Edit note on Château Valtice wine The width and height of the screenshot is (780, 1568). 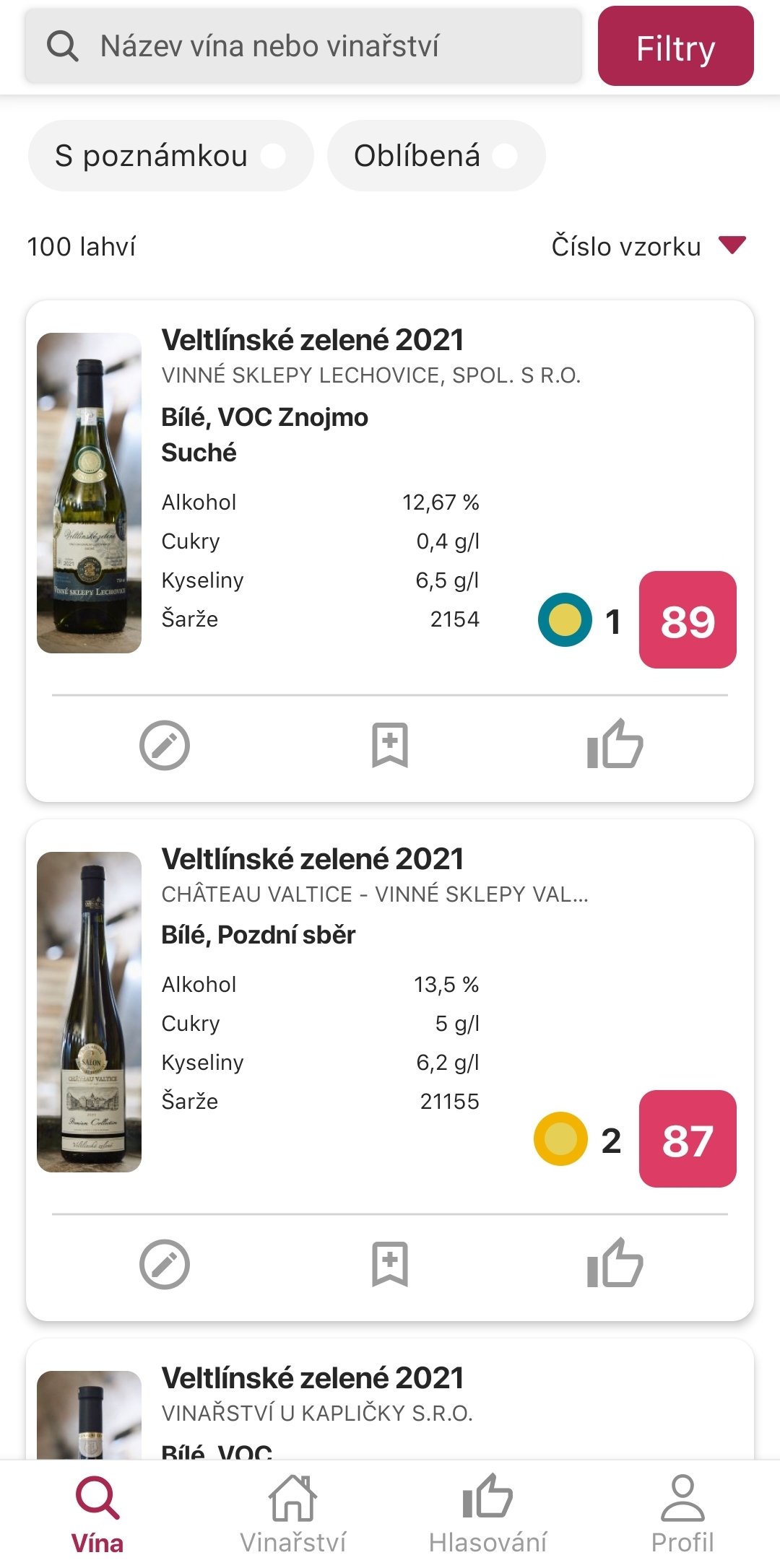click(x=165, y=1264)
